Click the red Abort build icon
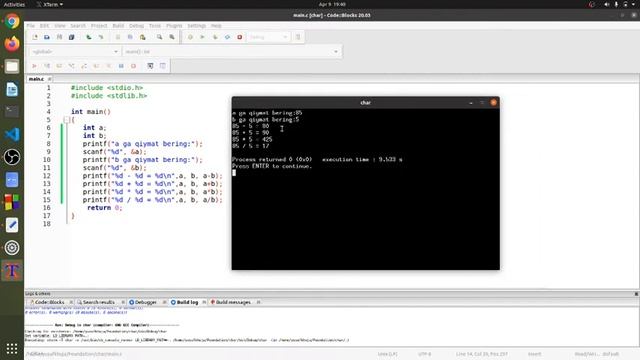Viewport: 640px width, 360px height. 240,37
